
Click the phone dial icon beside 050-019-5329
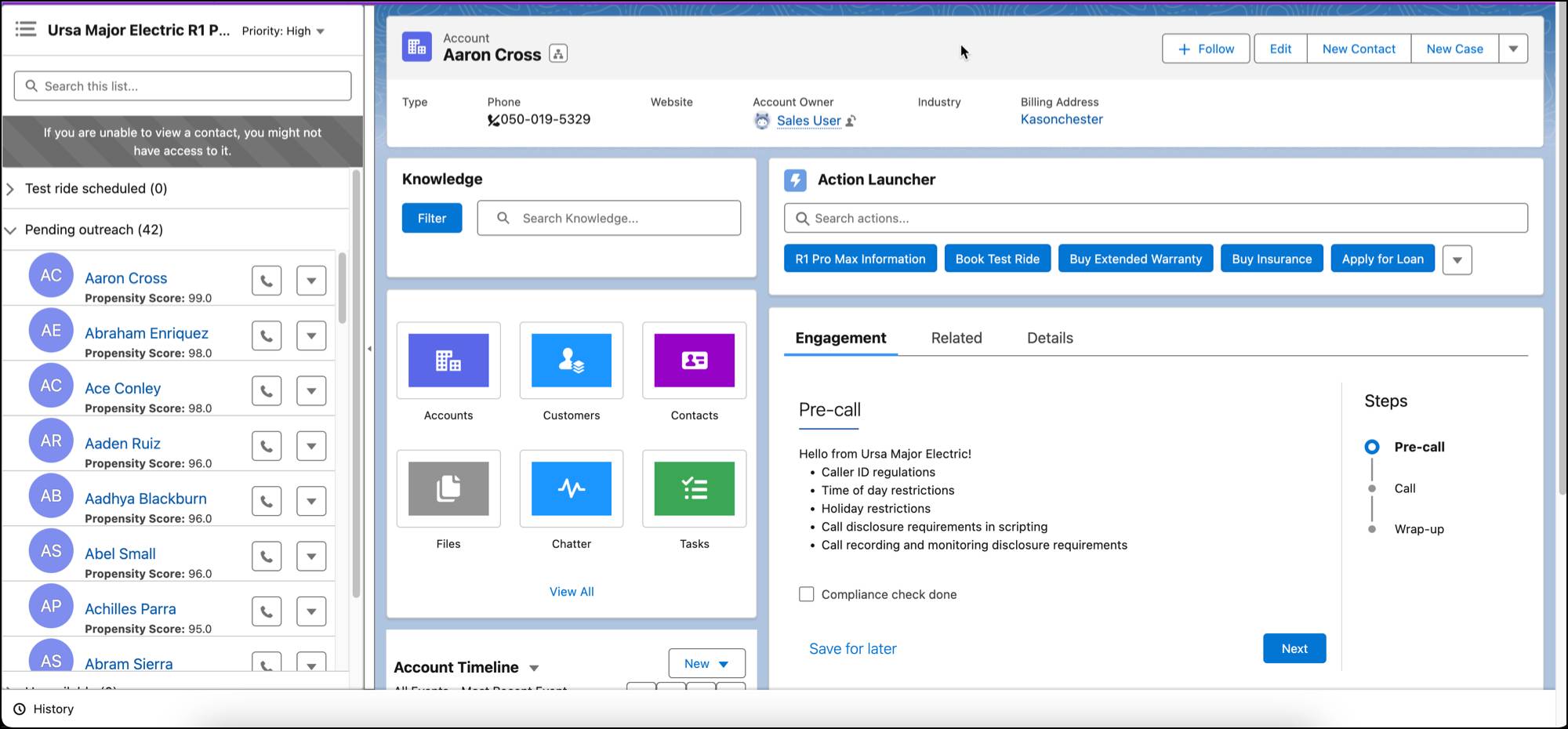point(493,120)
